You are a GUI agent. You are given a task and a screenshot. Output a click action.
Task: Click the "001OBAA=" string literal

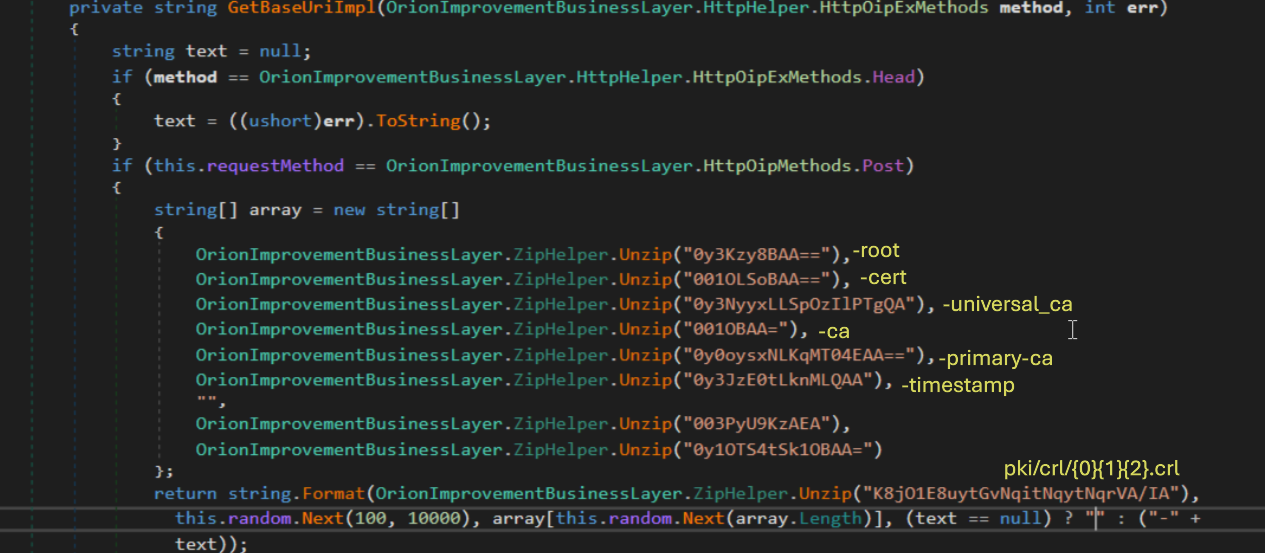(x=737, y=329)
